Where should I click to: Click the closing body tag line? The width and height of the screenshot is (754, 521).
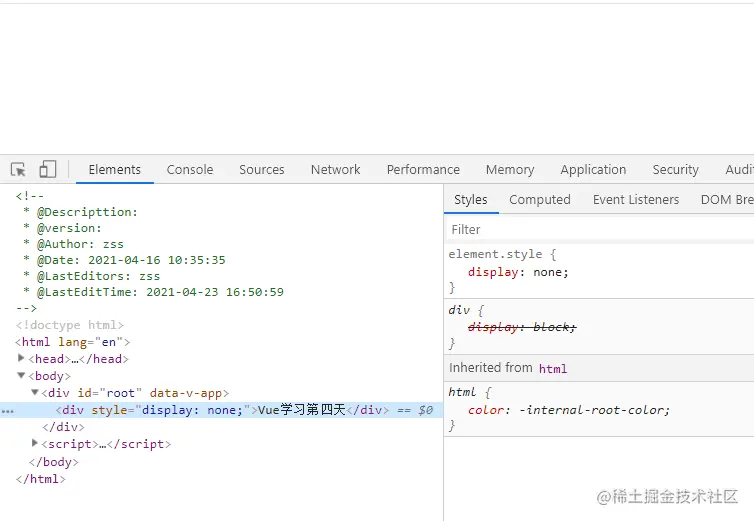coord(53,462)
